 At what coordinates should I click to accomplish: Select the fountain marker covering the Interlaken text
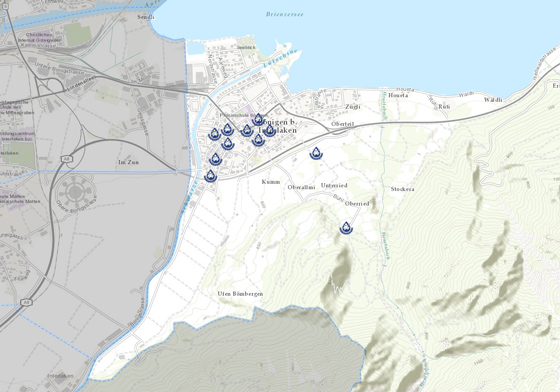click(x=269, y=130)
